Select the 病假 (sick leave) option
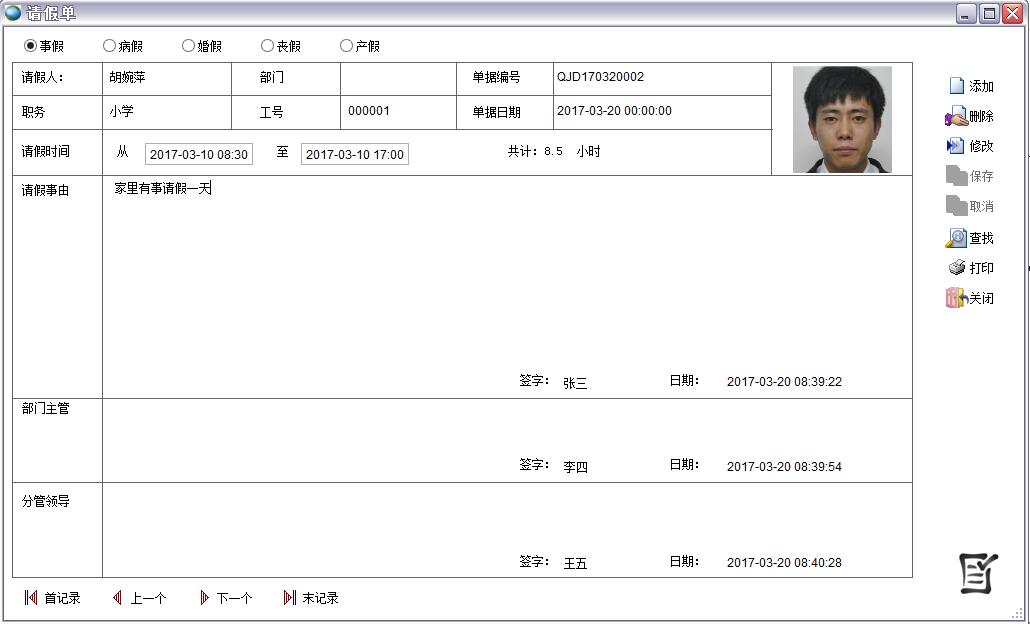This screenshot has width=1030, height=624. 108,45
